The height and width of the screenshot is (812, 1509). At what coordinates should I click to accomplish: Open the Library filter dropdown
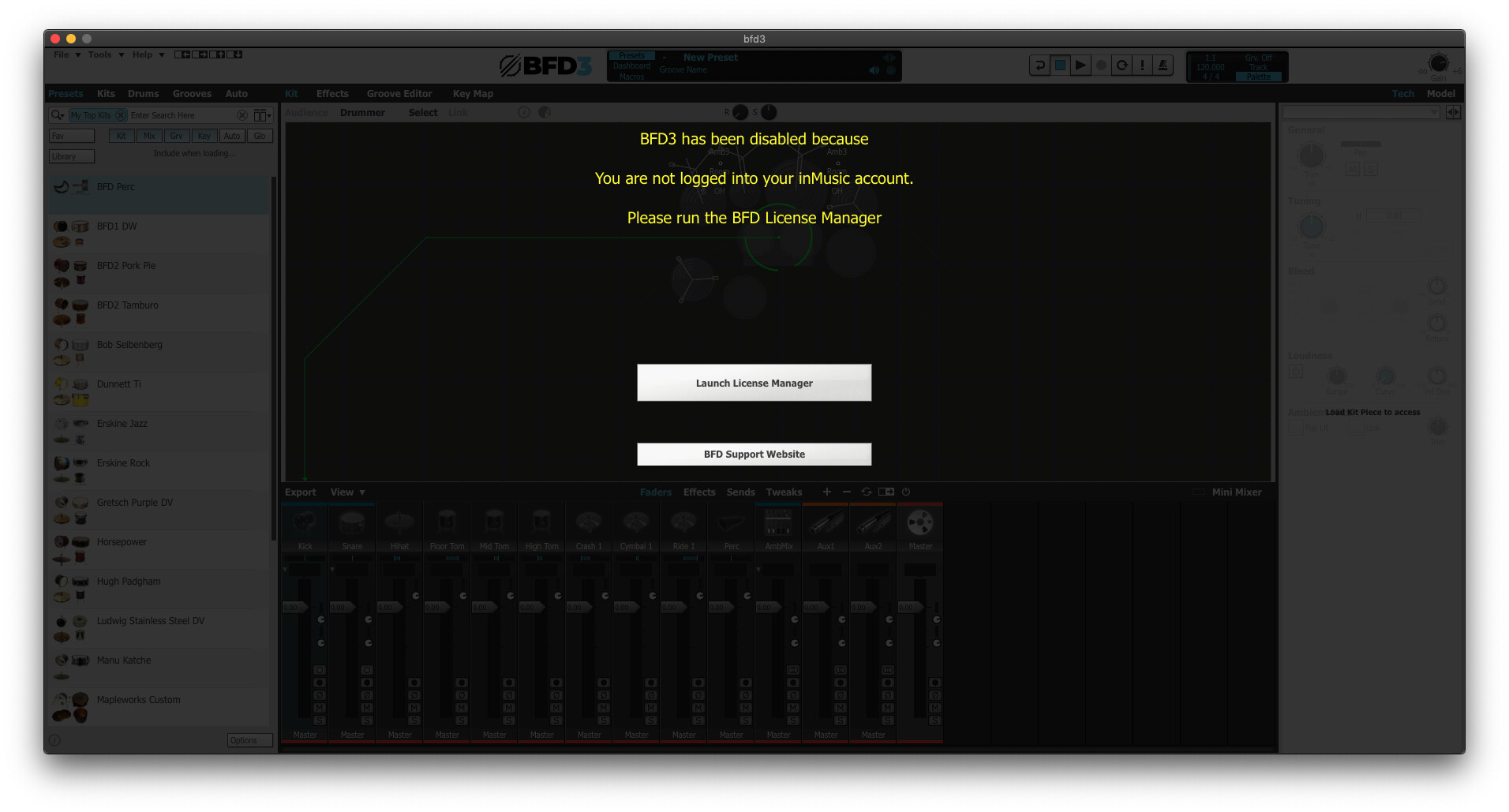click(72, 156)
